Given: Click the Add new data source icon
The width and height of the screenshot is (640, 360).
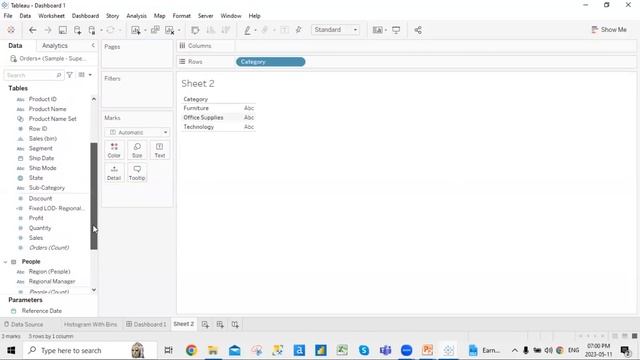Looking at the screenshot, I should (x=78, y=30).
